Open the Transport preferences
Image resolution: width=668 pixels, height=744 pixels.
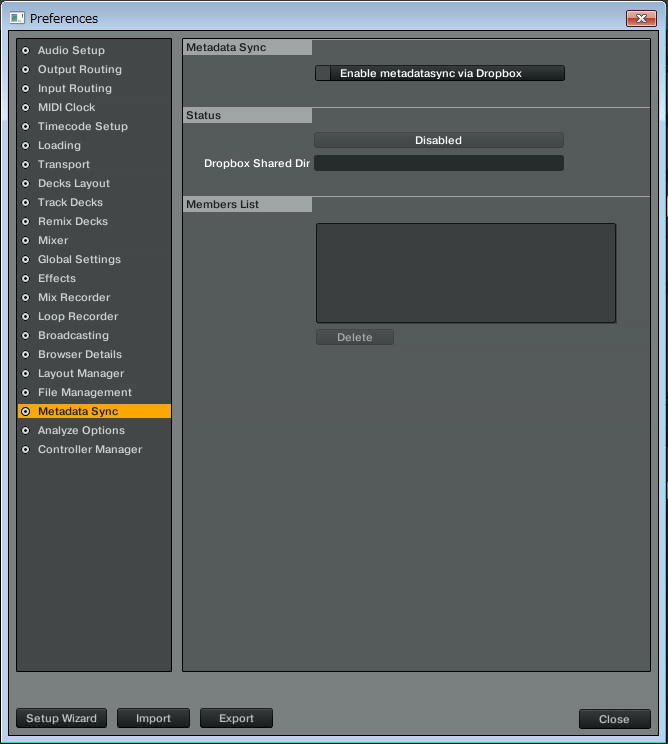94,164
